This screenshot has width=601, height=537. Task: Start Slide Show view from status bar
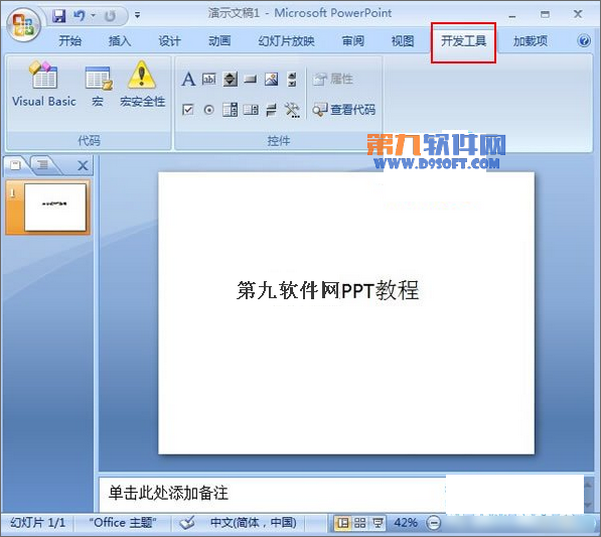click(x=378, y=523)
